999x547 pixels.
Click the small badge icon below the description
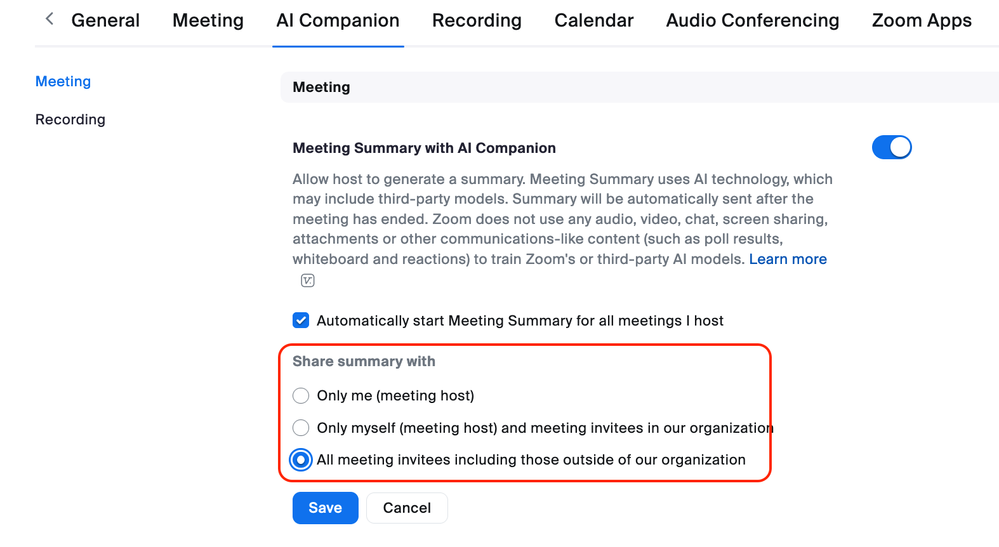point(307,281)
